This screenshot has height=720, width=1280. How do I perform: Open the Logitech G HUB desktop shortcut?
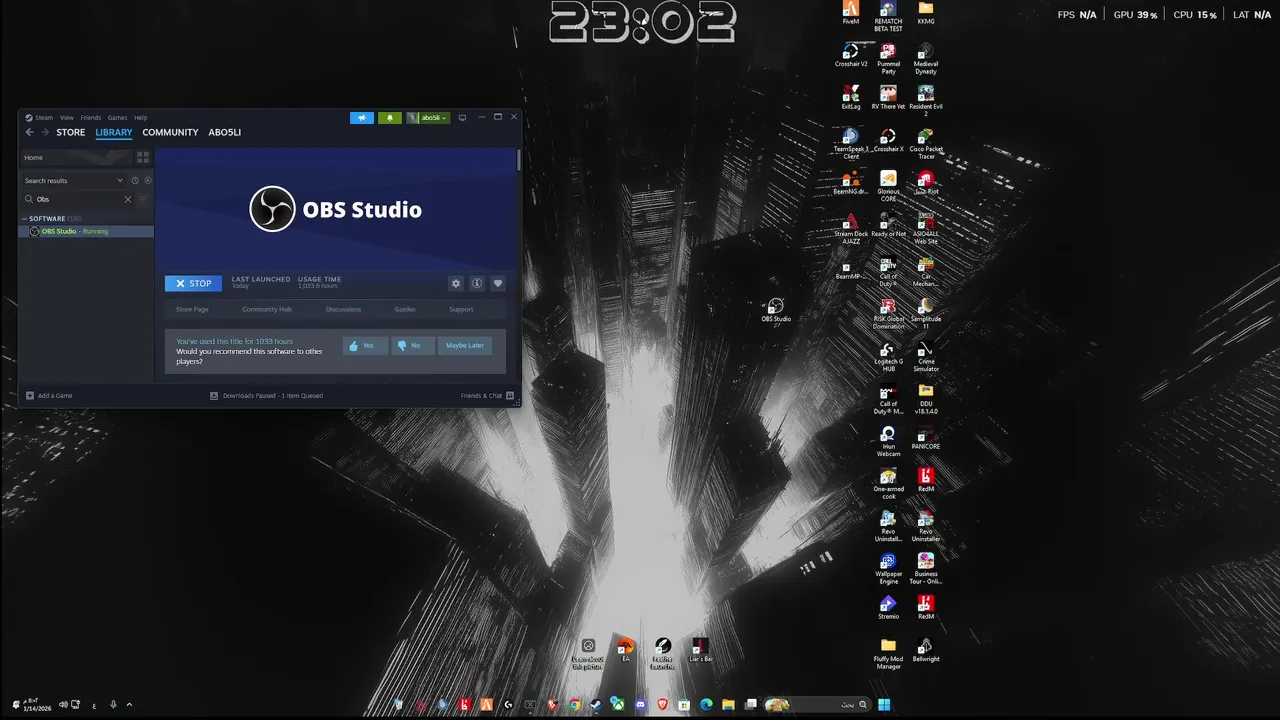(x=888, y=357)
